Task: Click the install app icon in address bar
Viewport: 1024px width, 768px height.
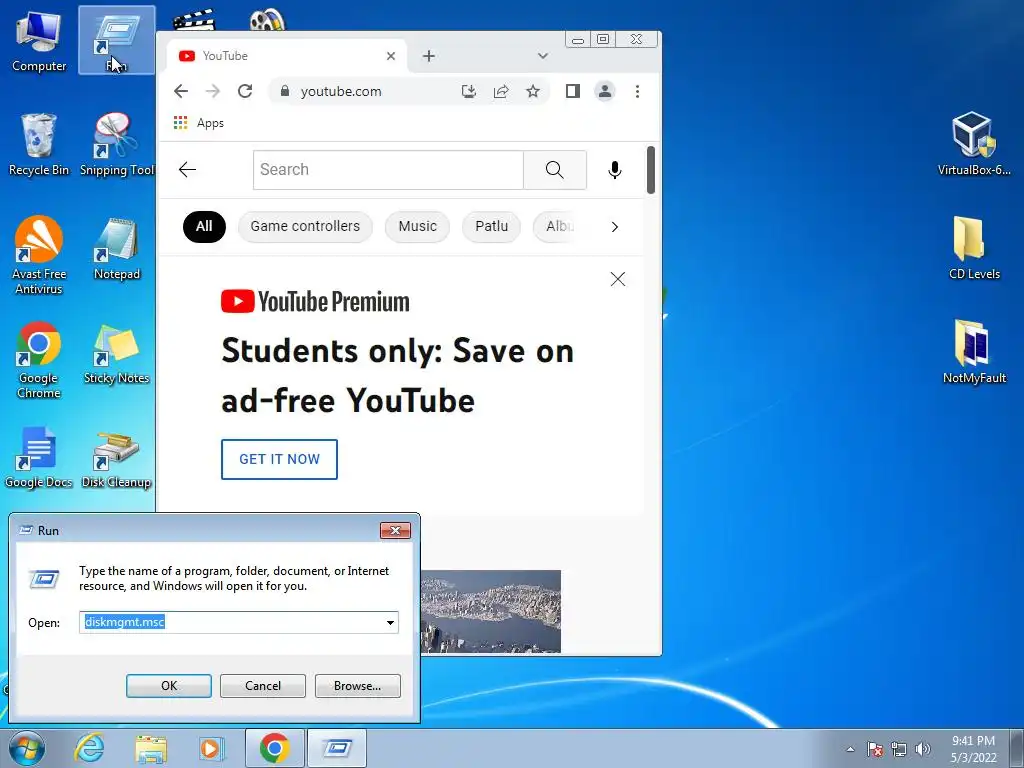Action: tap(468, 91)
